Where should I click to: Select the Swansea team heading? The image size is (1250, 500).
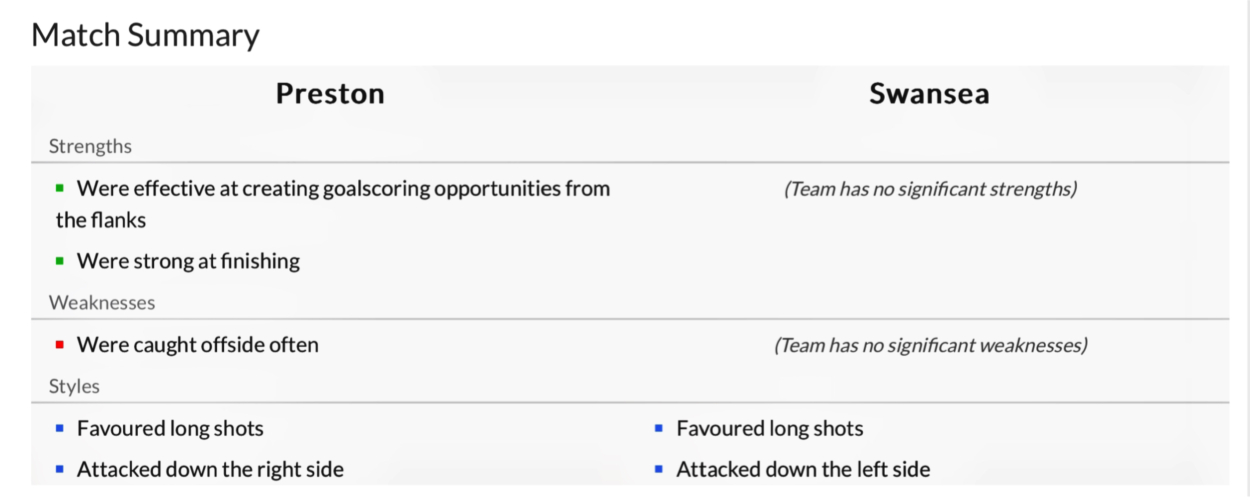click(929, 94)
